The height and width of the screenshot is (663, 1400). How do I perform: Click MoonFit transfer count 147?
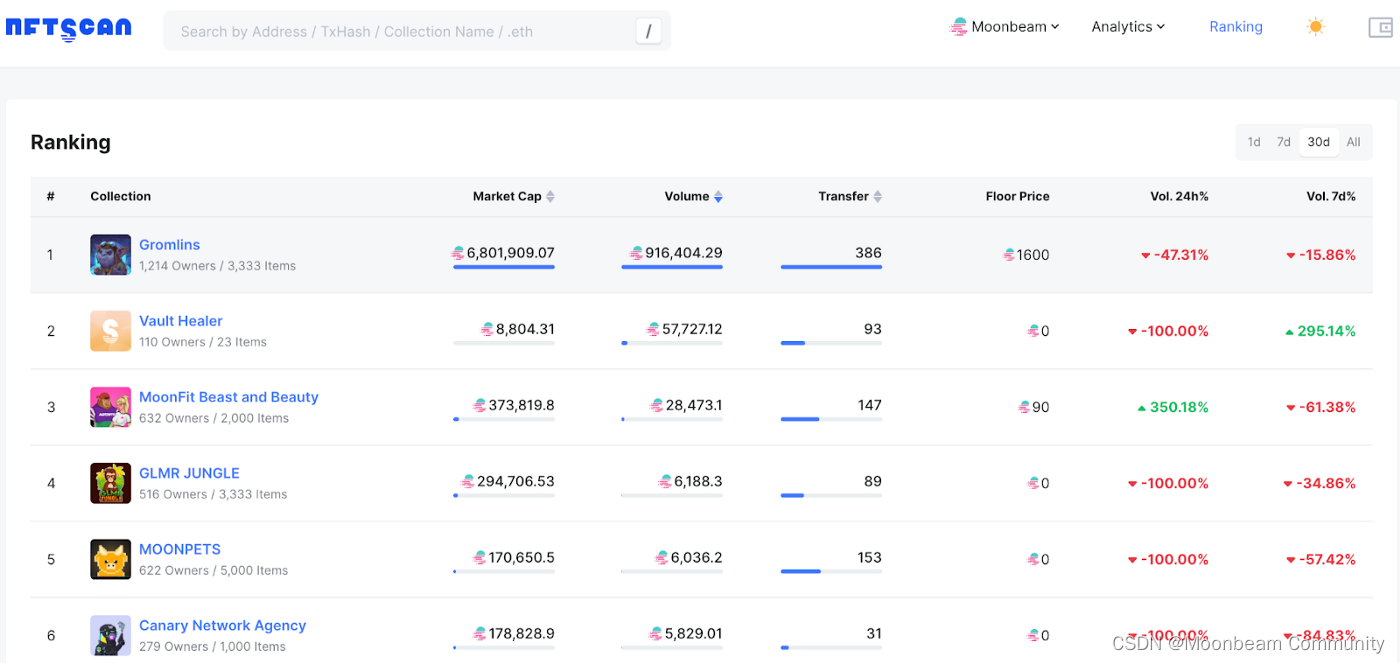click(x=870, y=405)
